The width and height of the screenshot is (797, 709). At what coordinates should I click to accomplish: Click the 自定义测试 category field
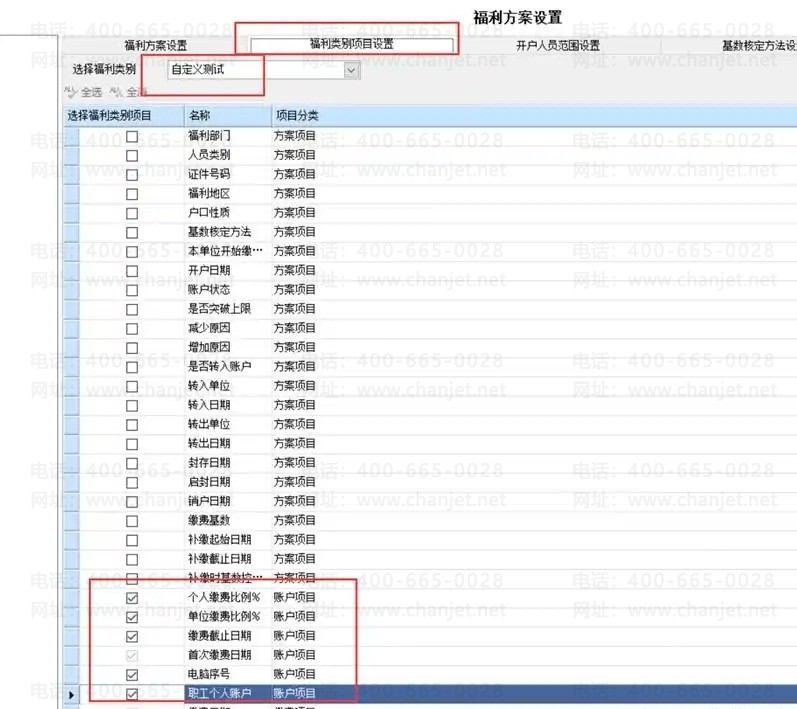[250, 71]
